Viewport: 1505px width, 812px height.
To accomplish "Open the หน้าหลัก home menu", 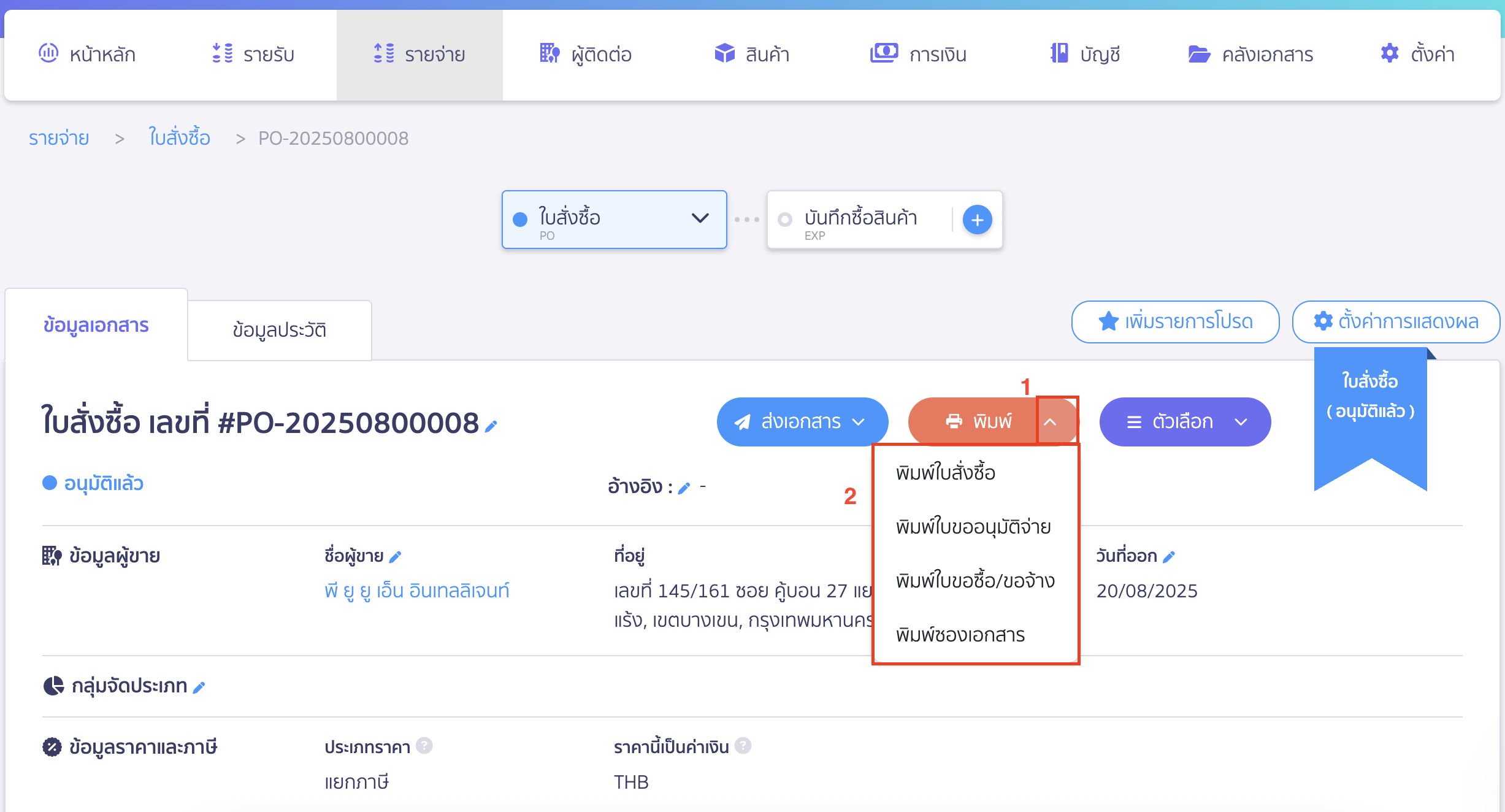I will click(x=87, y=55).
